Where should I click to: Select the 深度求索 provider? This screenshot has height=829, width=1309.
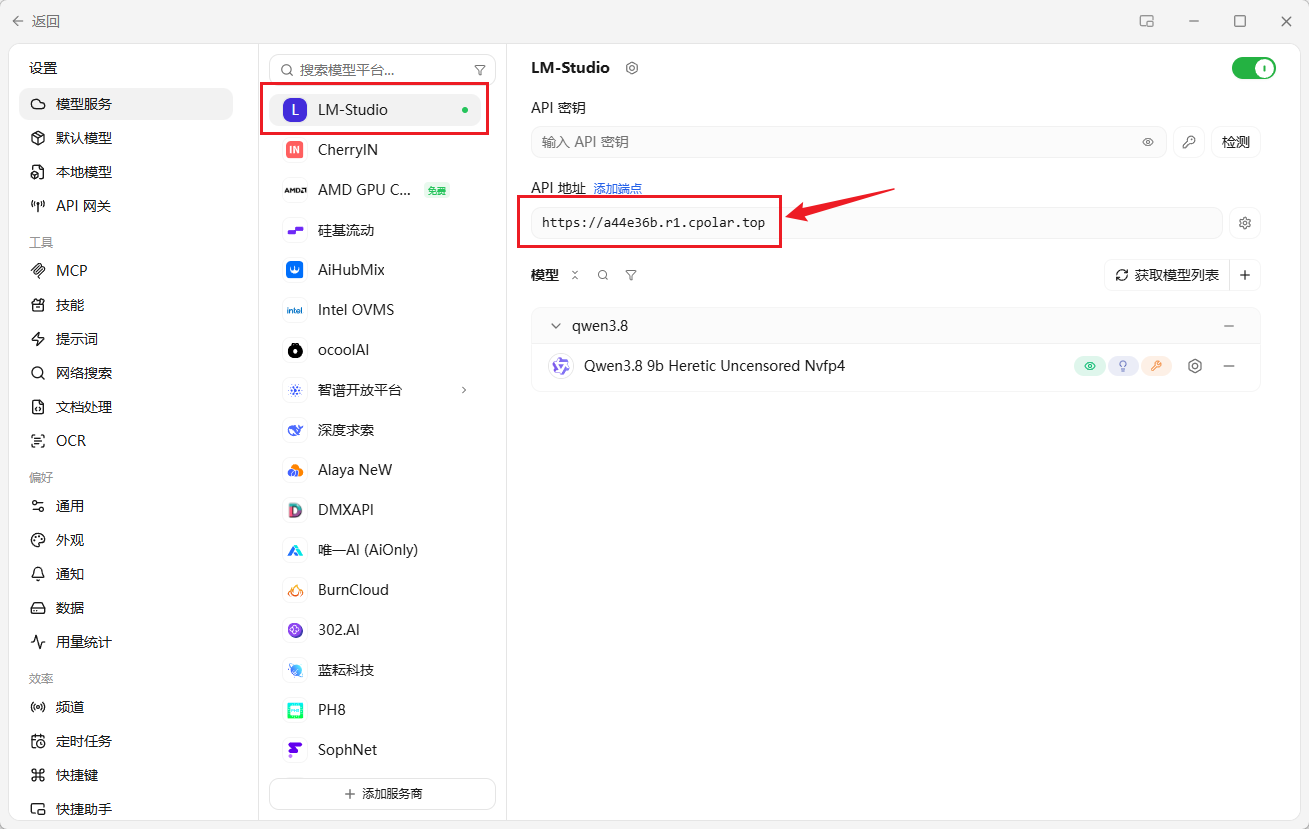coord(375,430)
